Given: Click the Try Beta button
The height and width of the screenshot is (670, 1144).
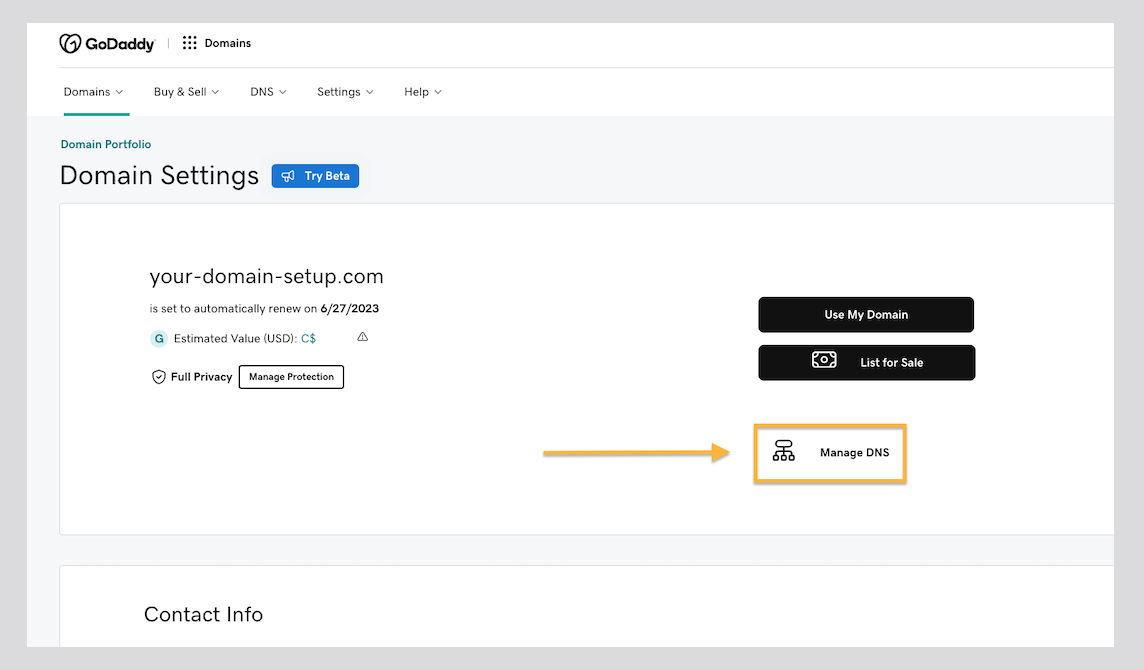Looking at the screenshot, I should (x=315, y=175).
